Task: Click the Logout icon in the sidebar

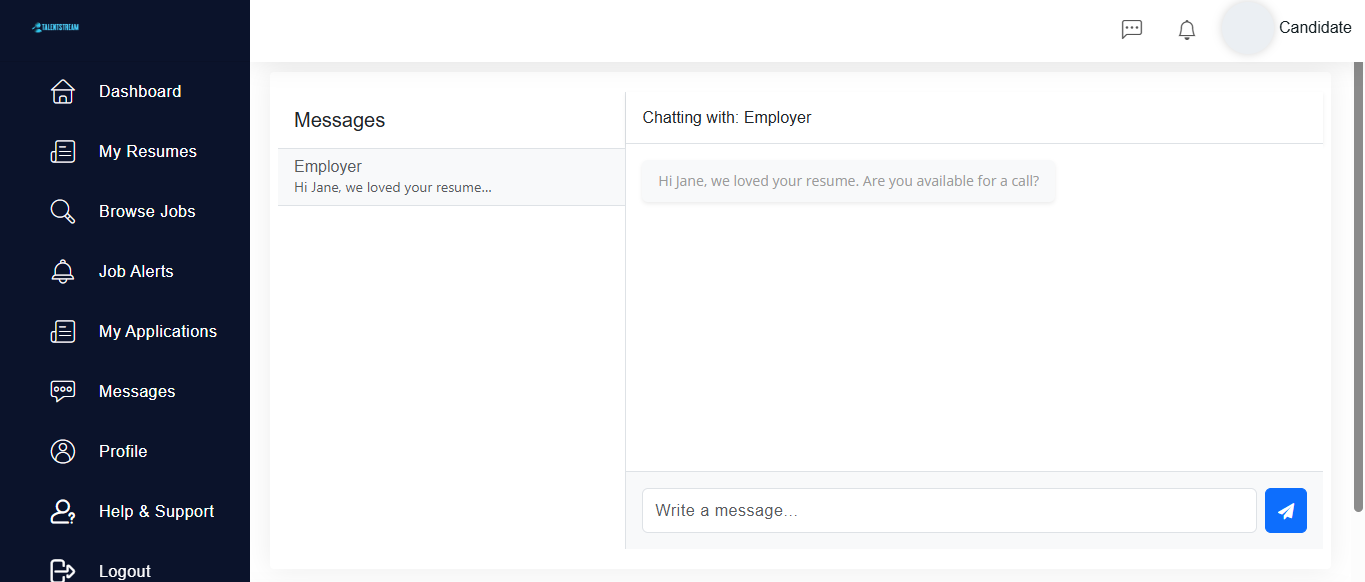Action: [x=63, y=570]
